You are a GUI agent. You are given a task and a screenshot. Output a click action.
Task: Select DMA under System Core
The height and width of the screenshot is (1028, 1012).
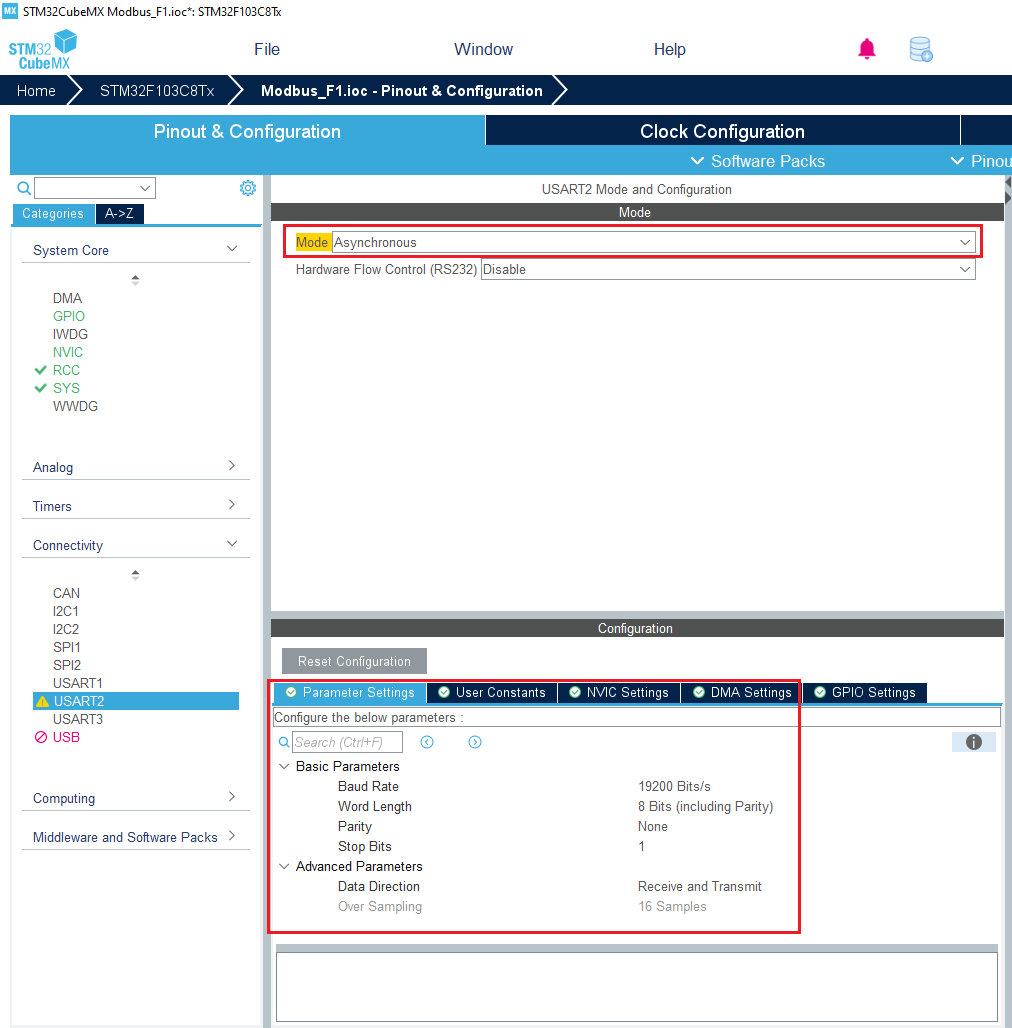tap(67, 298)
